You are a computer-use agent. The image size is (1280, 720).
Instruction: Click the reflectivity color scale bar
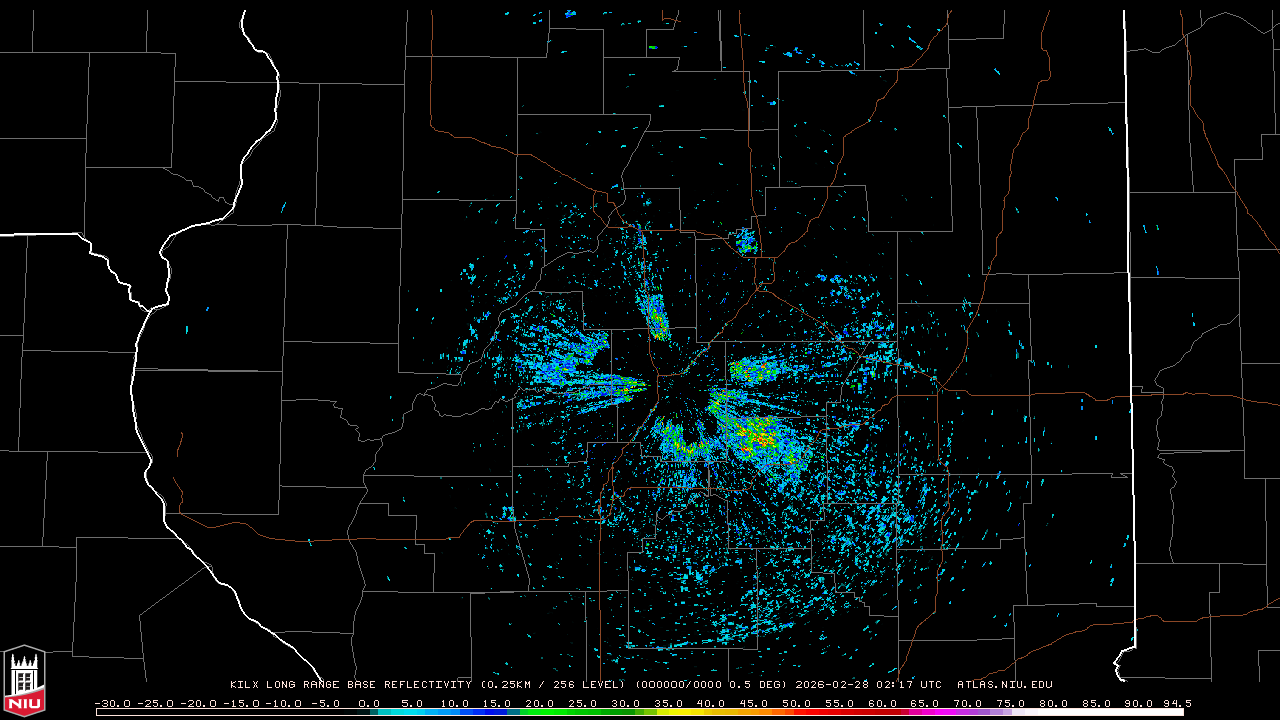coord(640,712)
